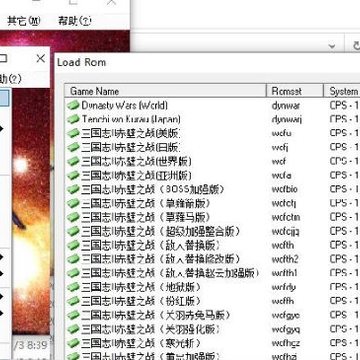Viewport: 360px width, 360px height.
Task: Click the green icon of the 草薙马版 row
Action: [73, 217]
